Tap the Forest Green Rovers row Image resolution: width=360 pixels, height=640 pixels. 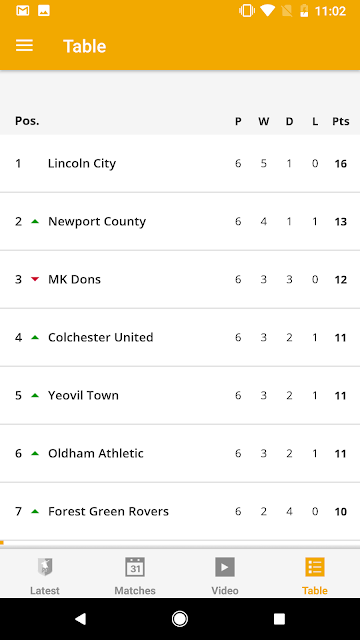tap(180, 511)
